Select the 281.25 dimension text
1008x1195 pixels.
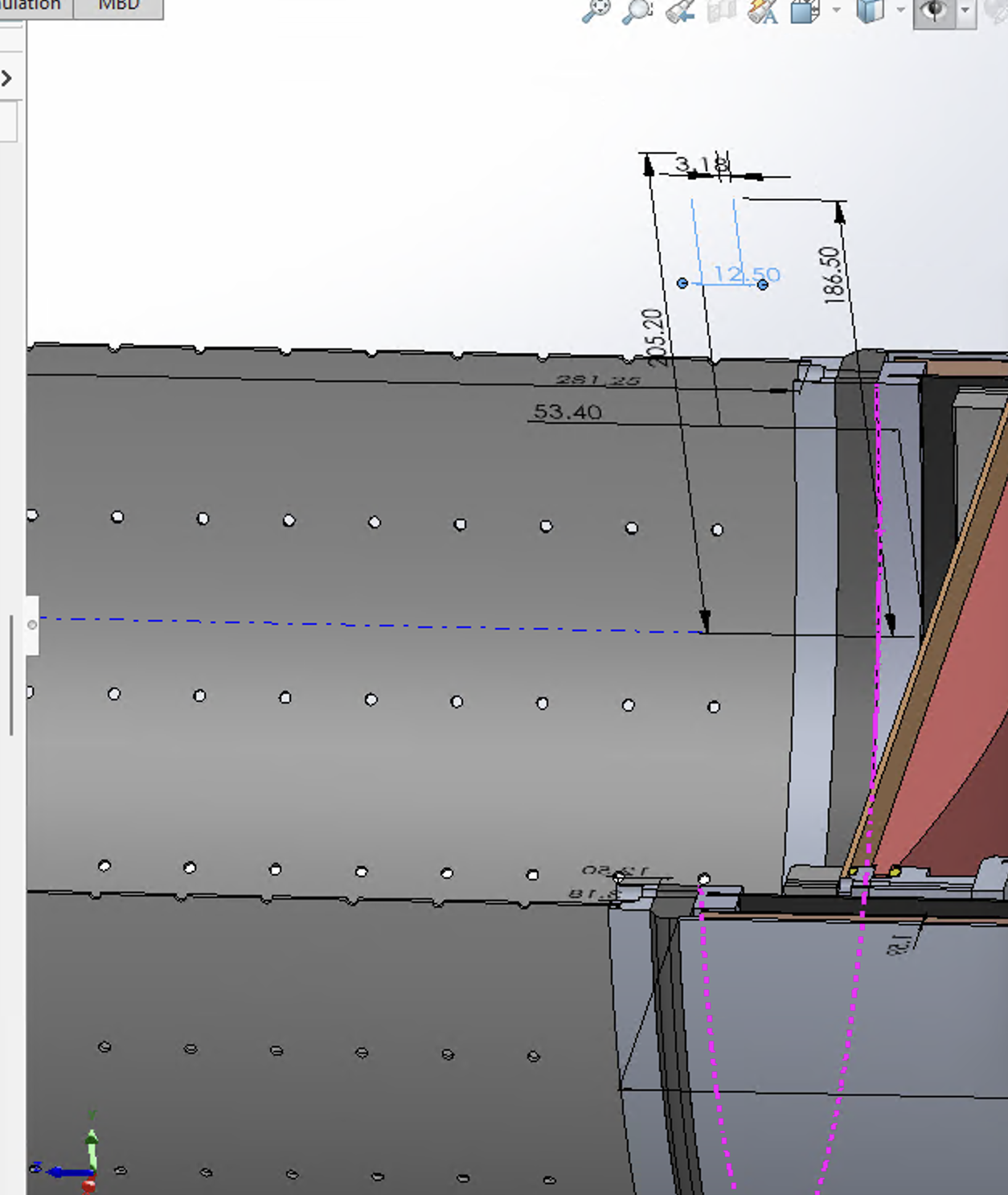(x=598, y=380)
